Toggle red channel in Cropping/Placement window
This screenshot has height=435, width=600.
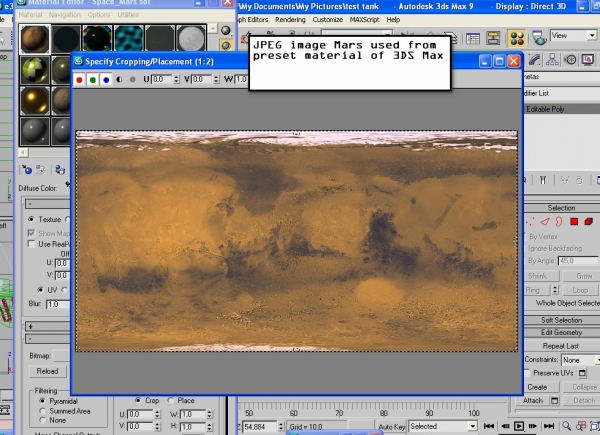click(79, 80)
